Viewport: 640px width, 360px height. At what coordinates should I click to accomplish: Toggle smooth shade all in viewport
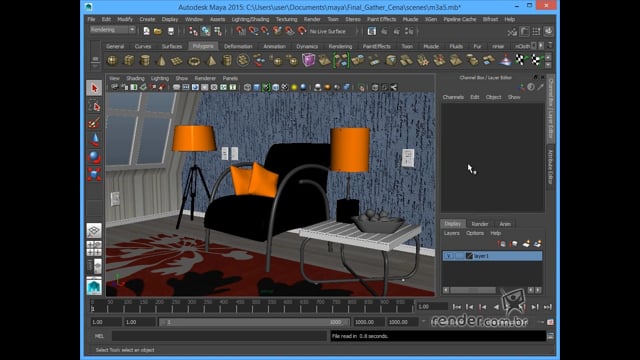click(x=257, y=87)
